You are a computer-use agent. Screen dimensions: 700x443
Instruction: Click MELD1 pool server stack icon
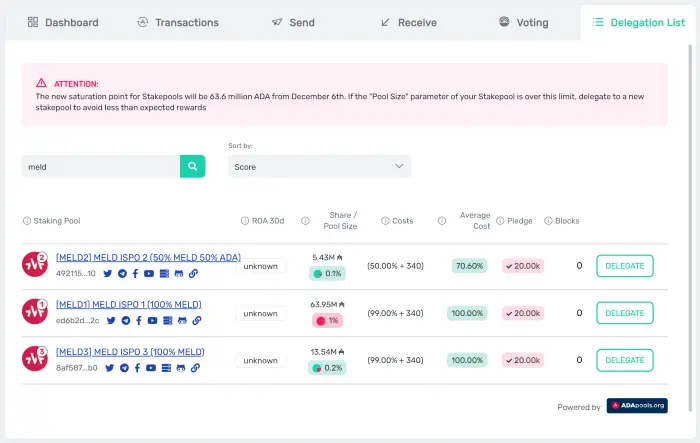[168, 320]
